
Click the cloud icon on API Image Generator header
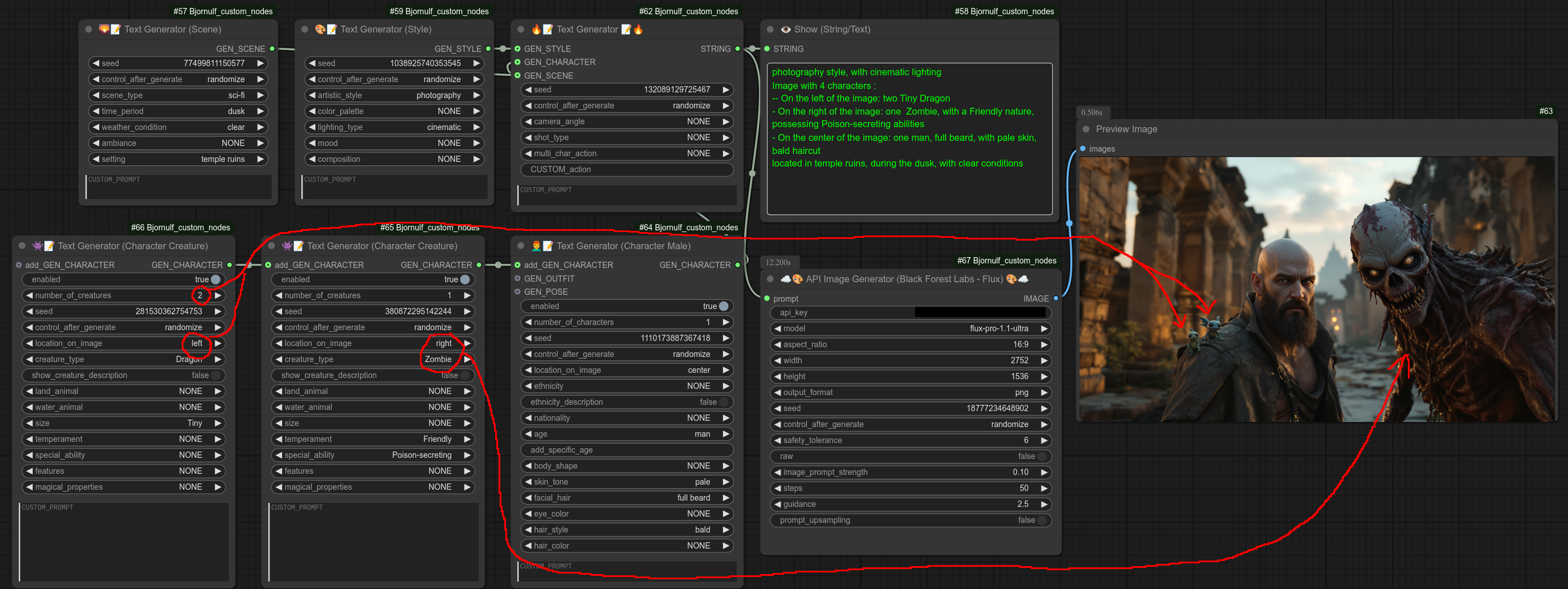(787, 279)
